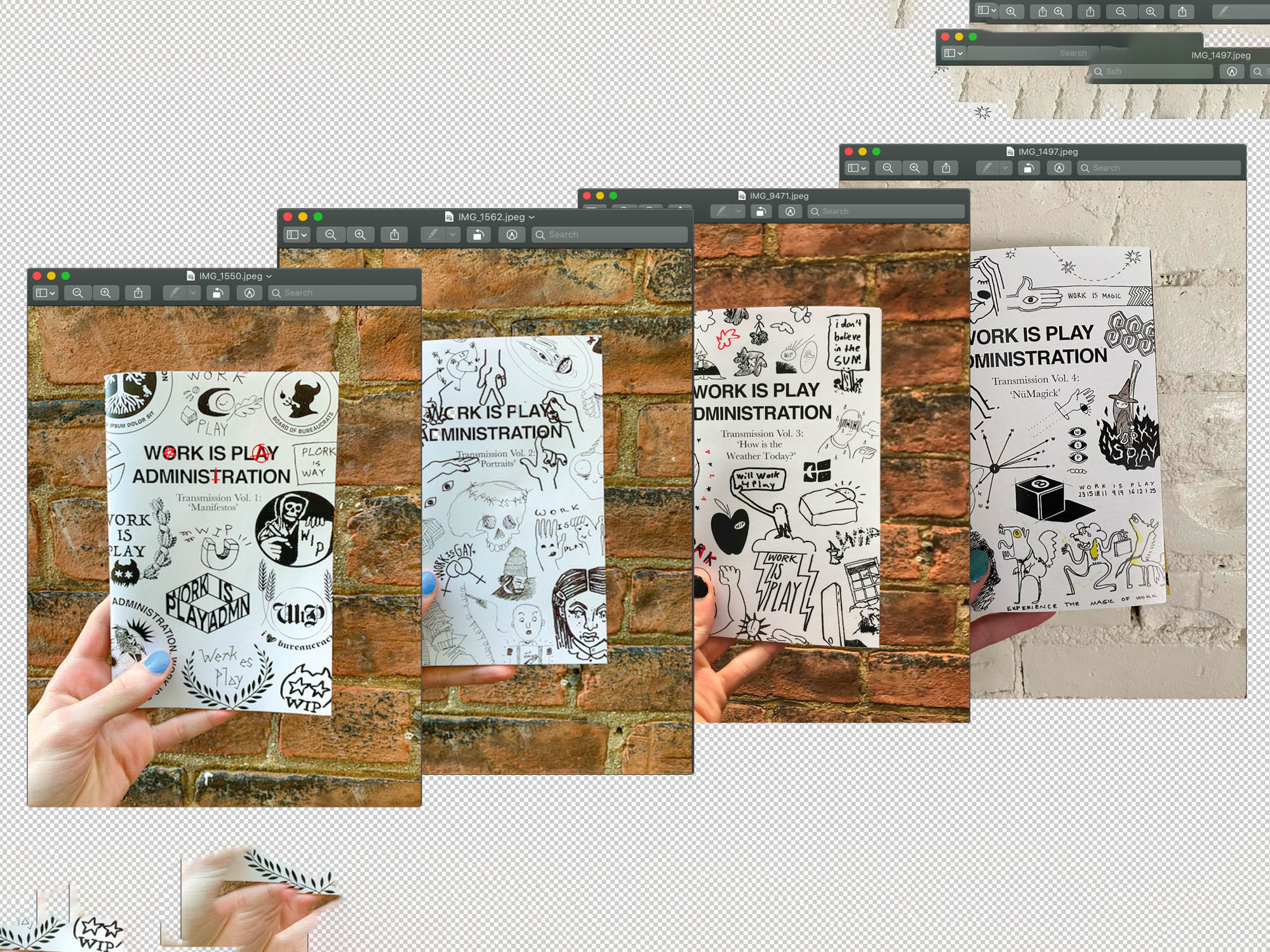This screenshot has height=952, width=1270.
Task: Share the IMG_1562.jpeg file
Action: pos(394,234)
